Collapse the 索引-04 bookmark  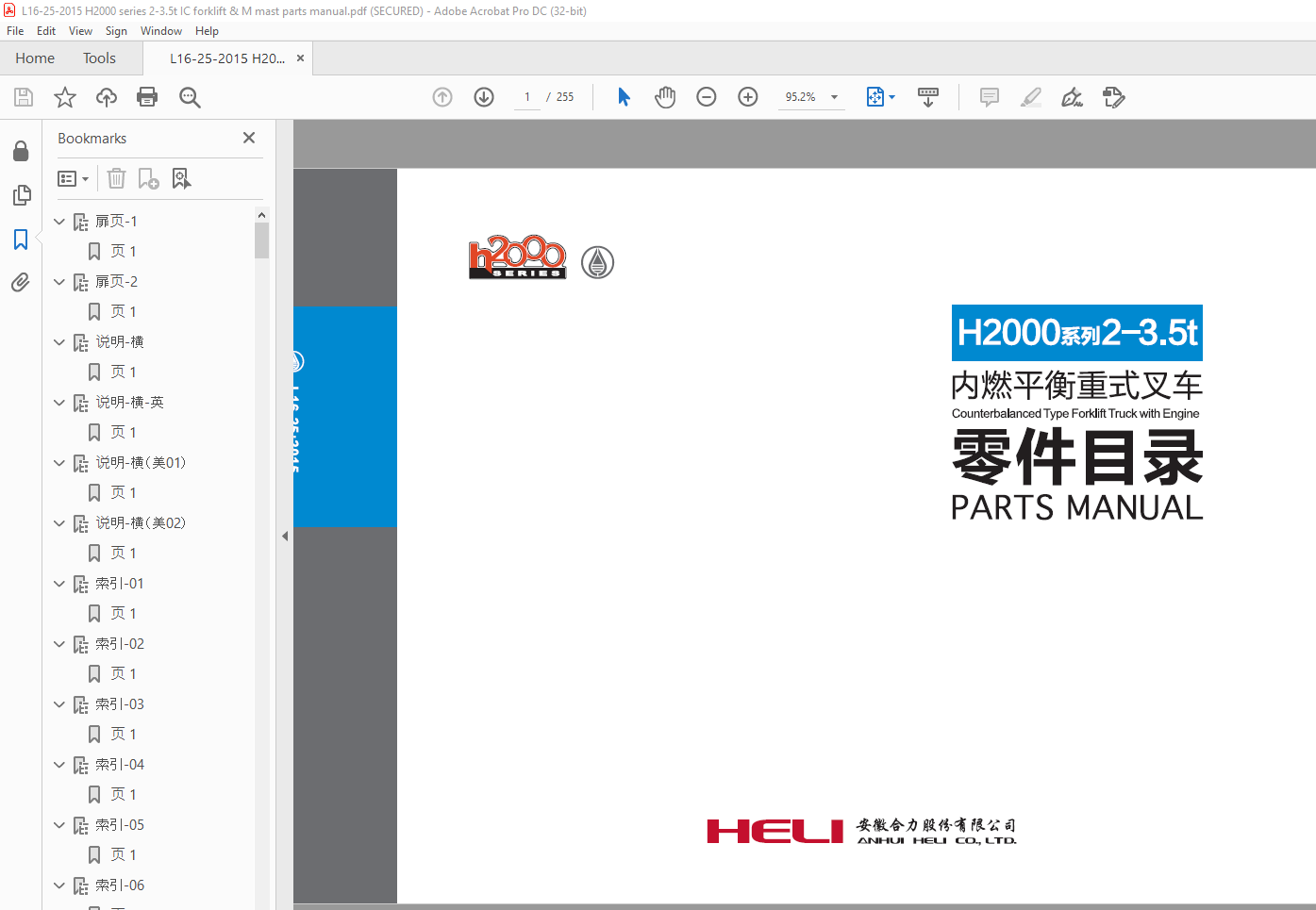coord(59,765)
